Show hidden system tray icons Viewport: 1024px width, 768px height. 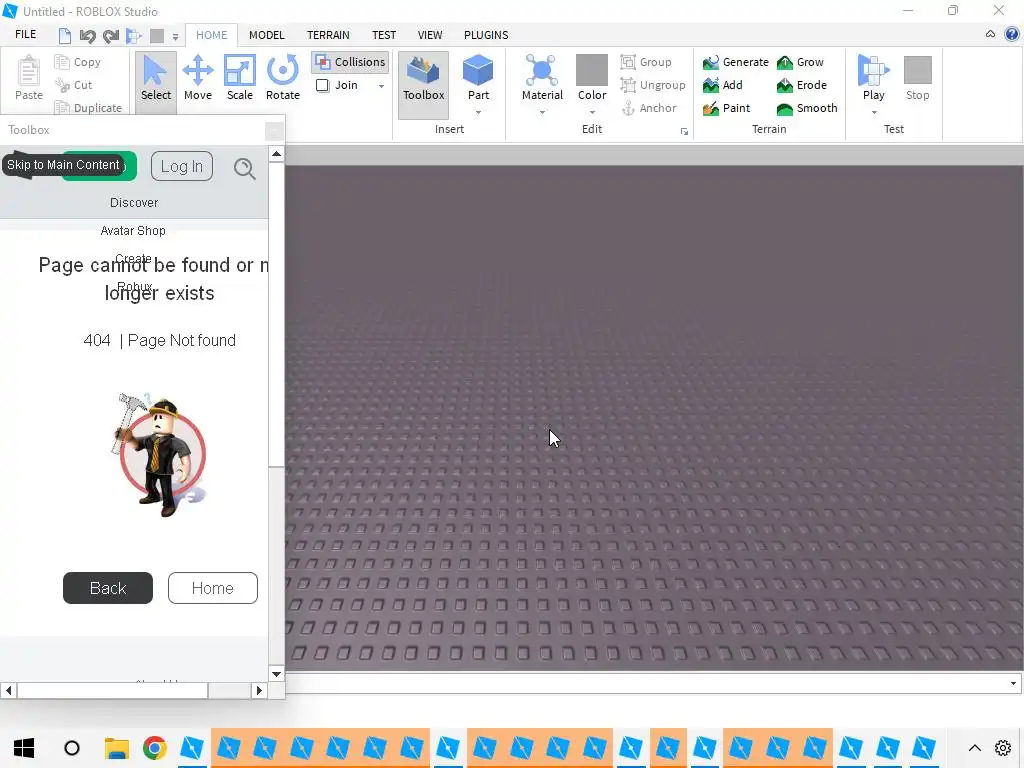coord(974,748)
